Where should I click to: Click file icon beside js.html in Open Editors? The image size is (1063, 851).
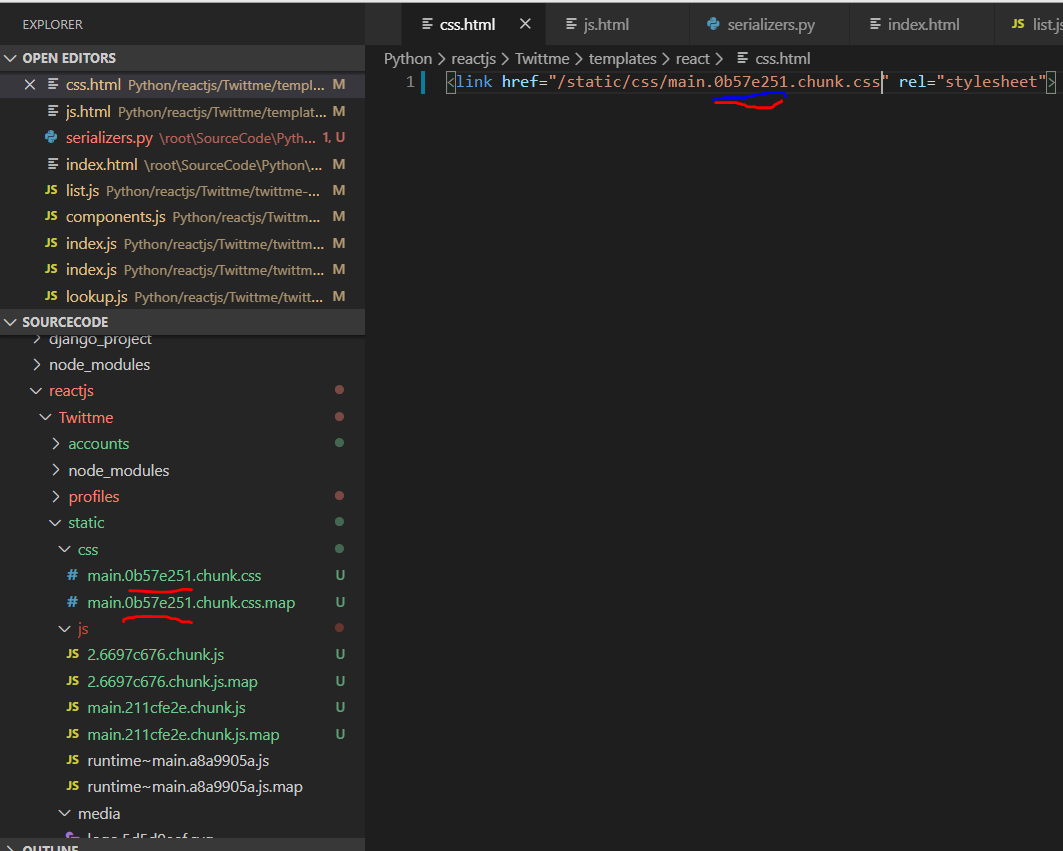51,112
